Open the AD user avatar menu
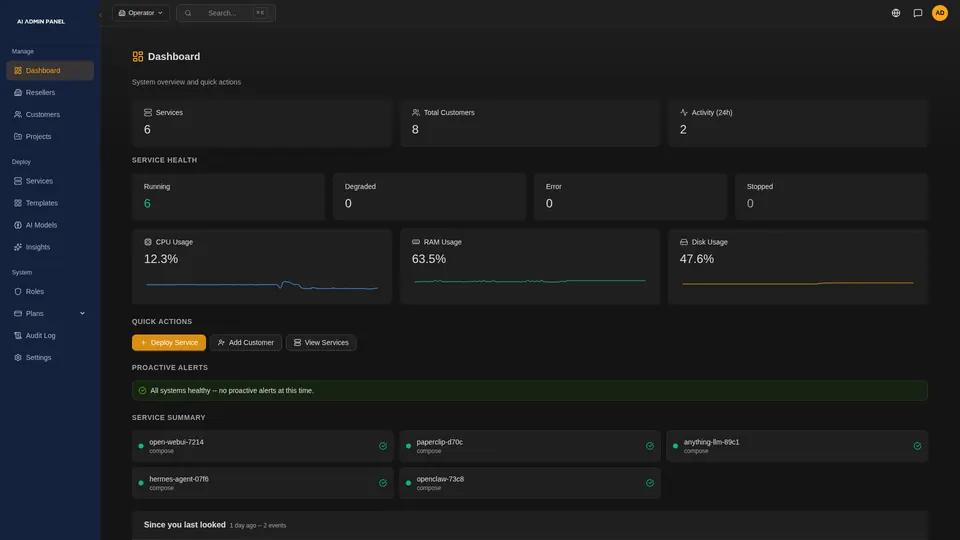Image resolution: width=960 pixels, height=540 pixels. click(x=940, y=13)
